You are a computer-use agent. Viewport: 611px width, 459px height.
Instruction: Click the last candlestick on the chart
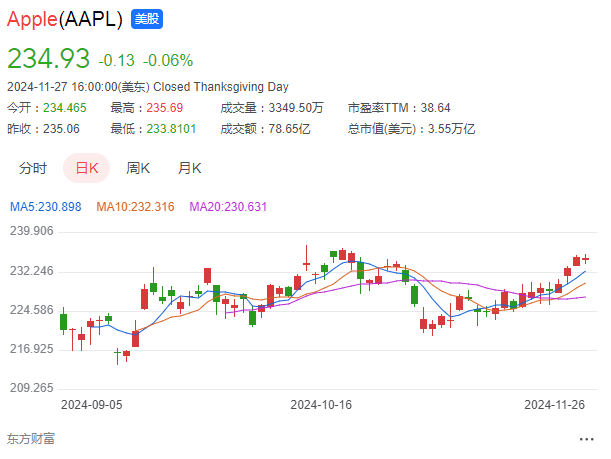click(585, 259)
